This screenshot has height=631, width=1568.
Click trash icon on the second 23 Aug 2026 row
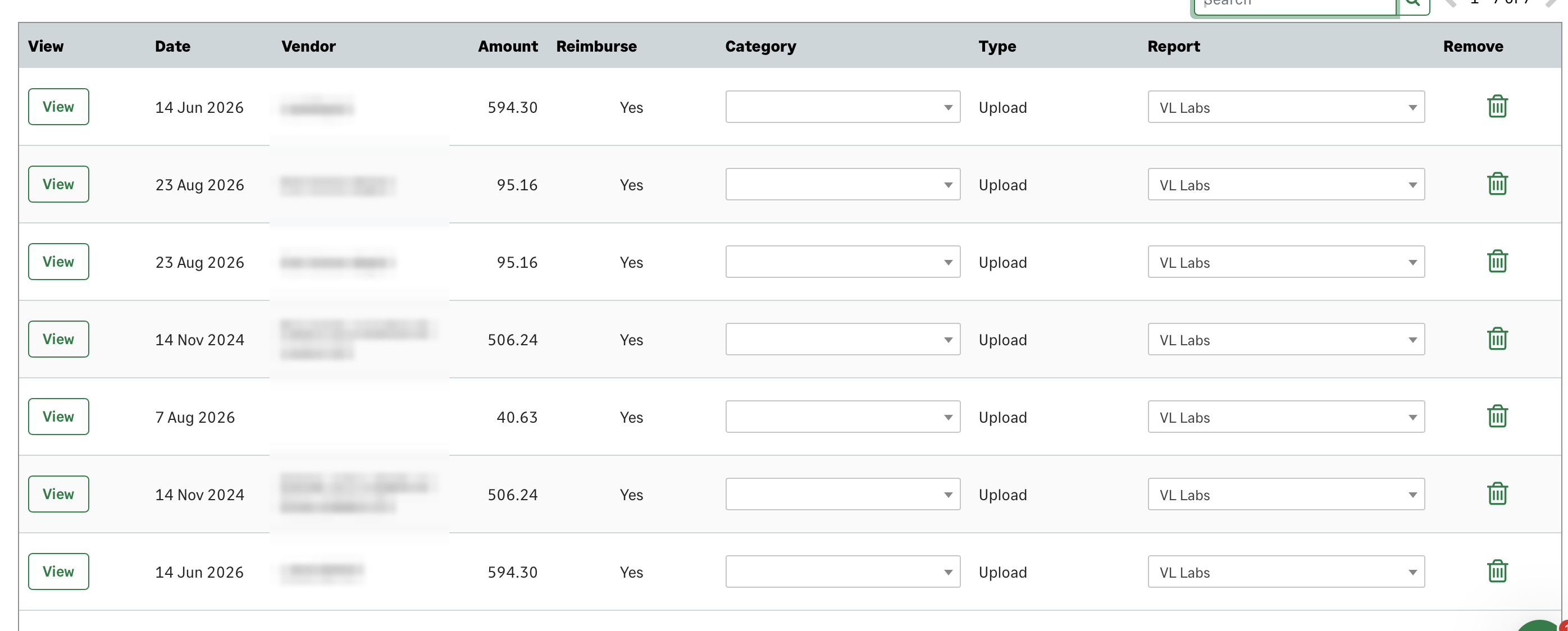click(x=1497, y=262)
